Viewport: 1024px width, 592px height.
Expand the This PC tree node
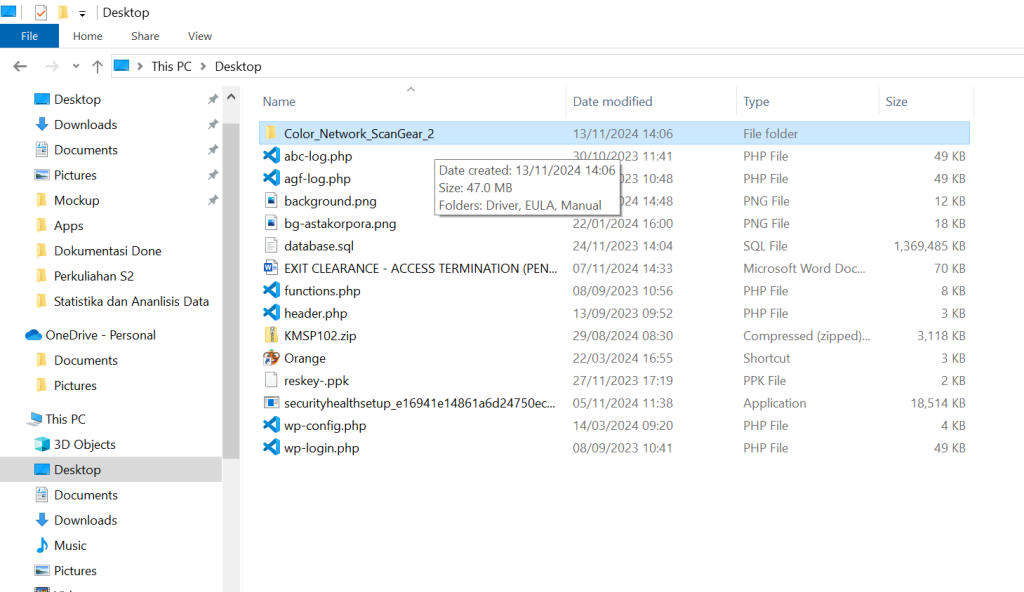pos(13,419)
